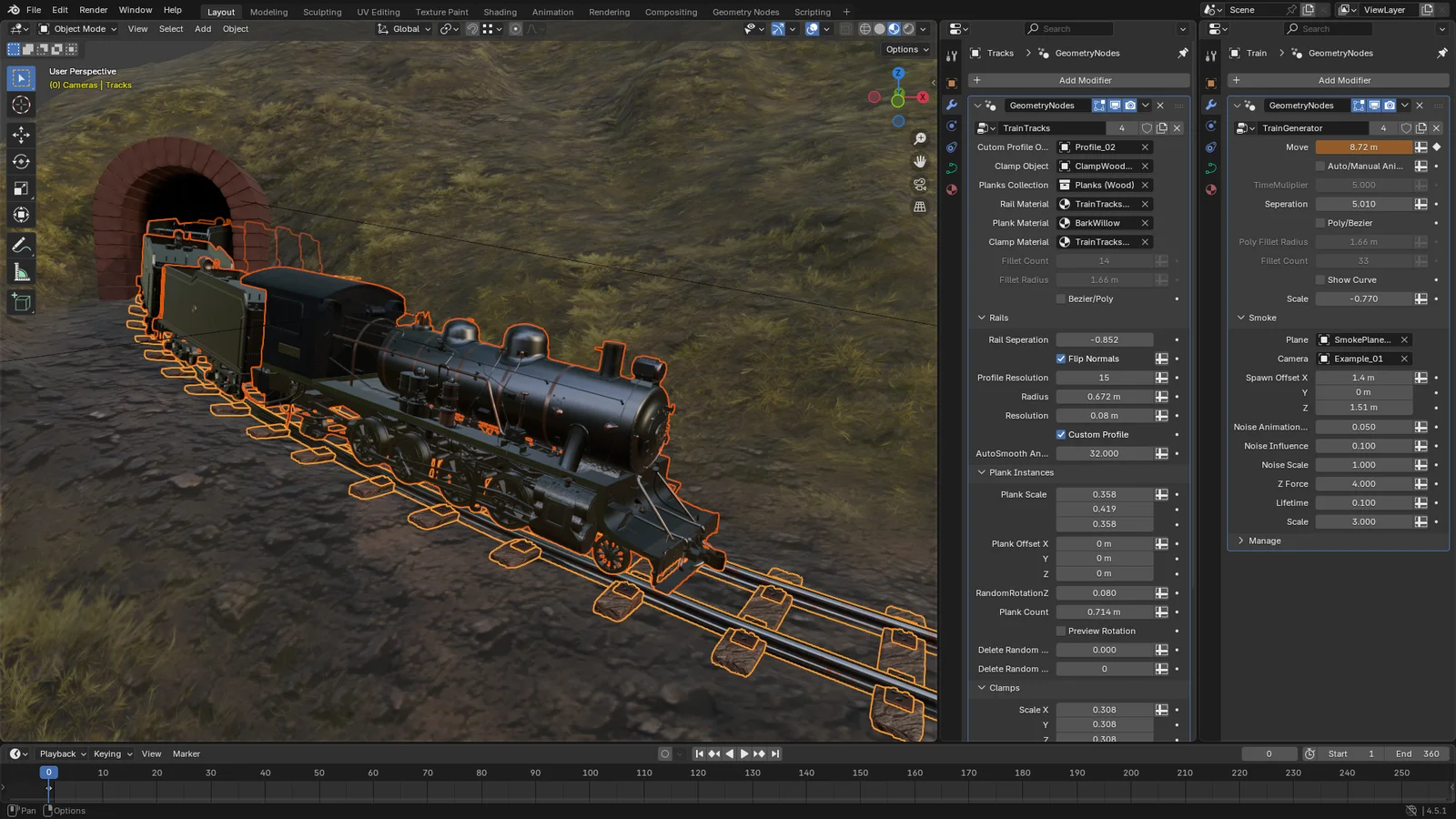This screenshot has height=819, width=1456.
Task: Open the Render menu
Action: point(93,10)
